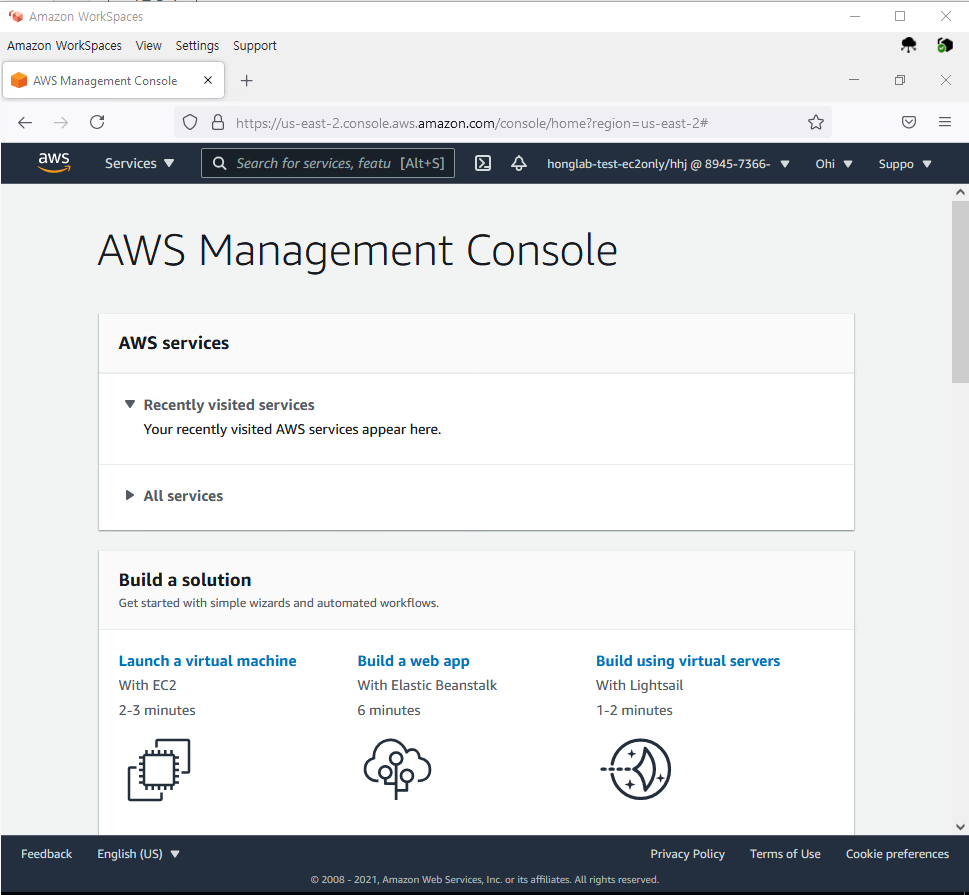Click the search for services field
Viewport: 969px width, 895px height.
(x=328, y=163)
